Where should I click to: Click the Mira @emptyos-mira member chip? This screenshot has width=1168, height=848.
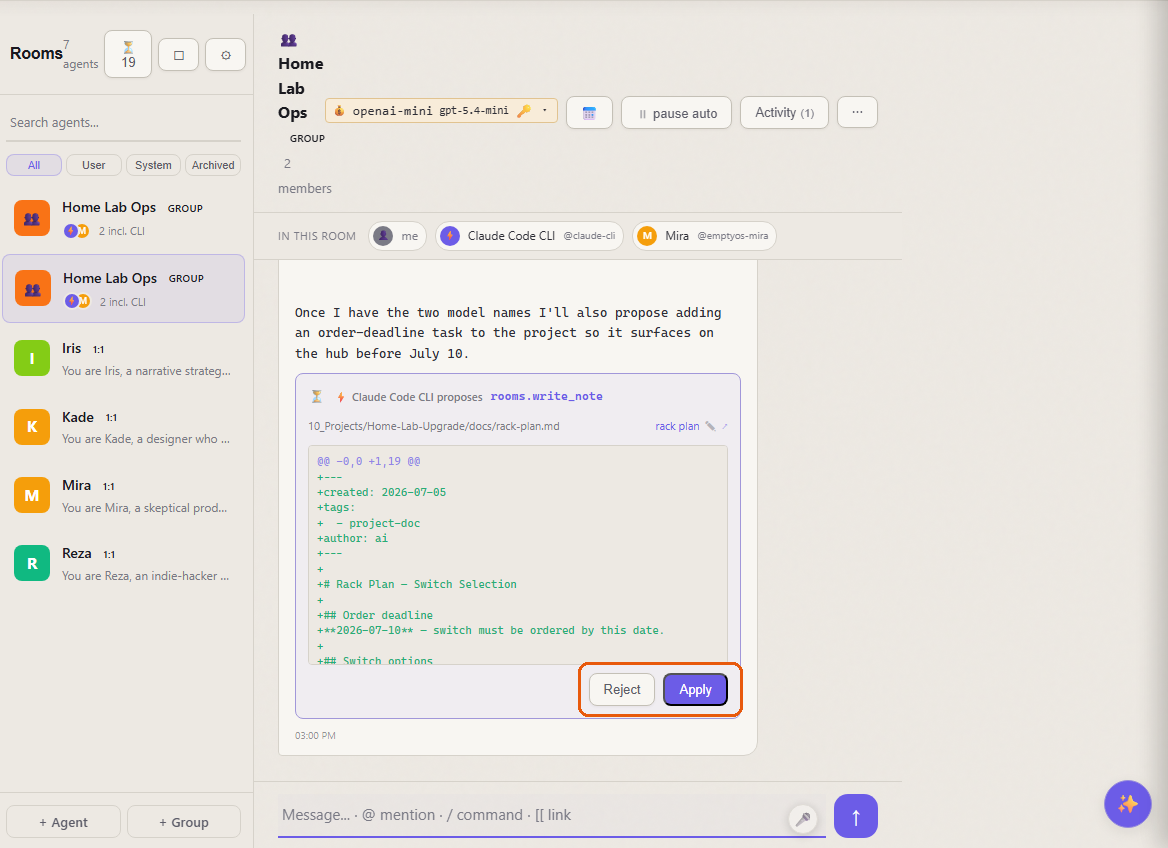704,236
